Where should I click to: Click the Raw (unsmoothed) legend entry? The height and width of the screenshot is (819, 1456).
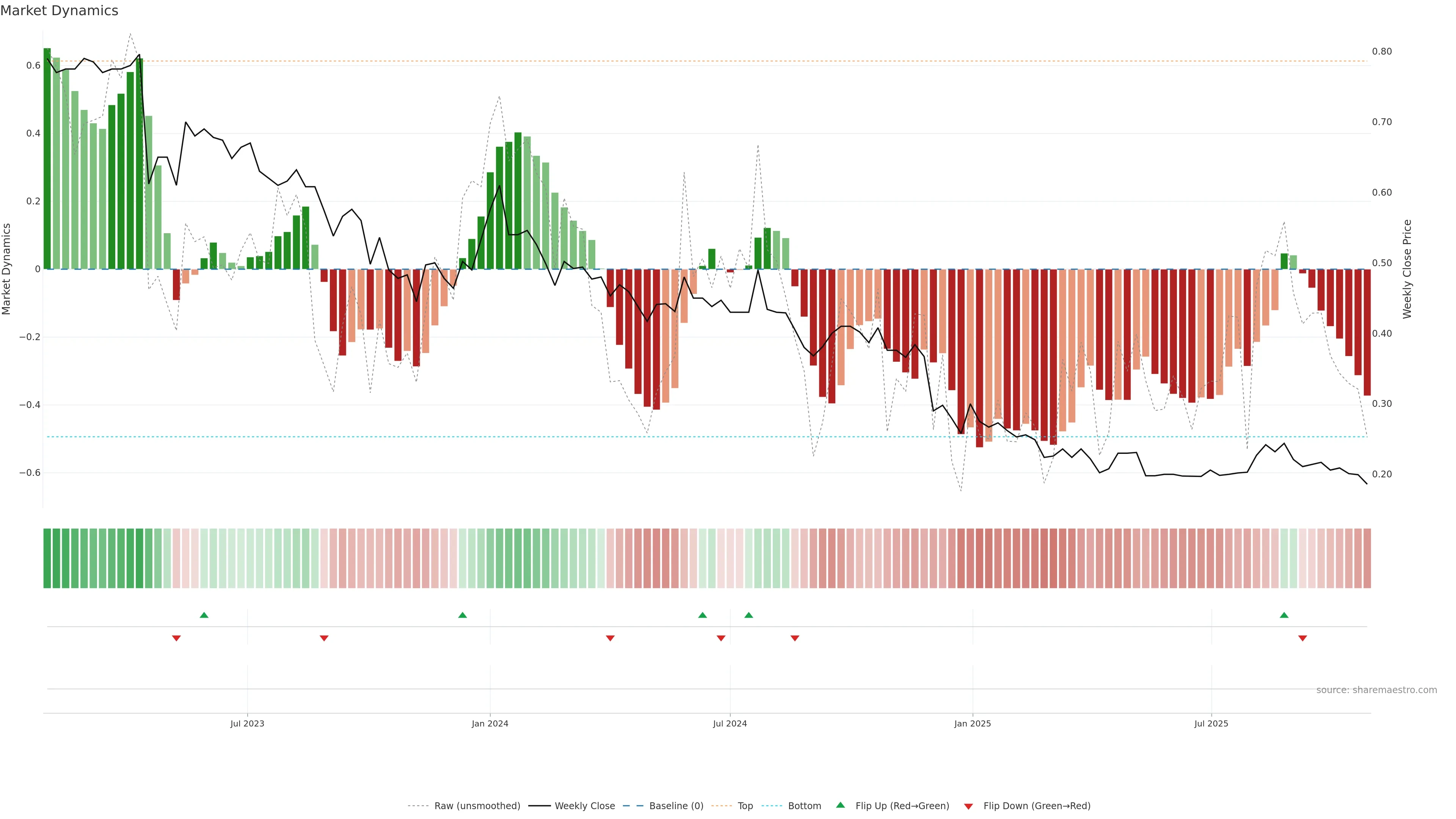click(x=477, y=806)
